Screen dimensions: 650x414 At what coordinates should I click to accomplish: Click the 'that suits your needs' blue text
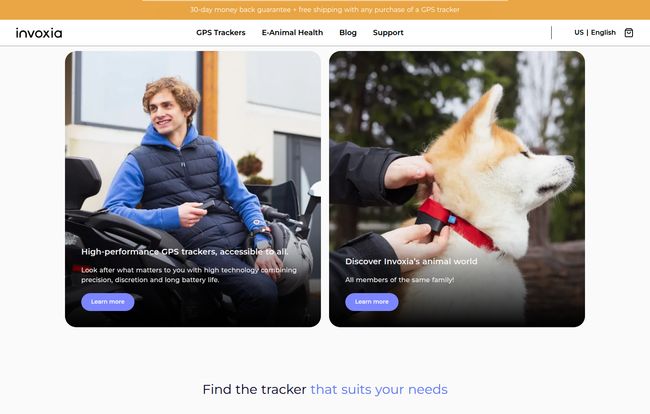pyautogui.click(x=379, y=390)
